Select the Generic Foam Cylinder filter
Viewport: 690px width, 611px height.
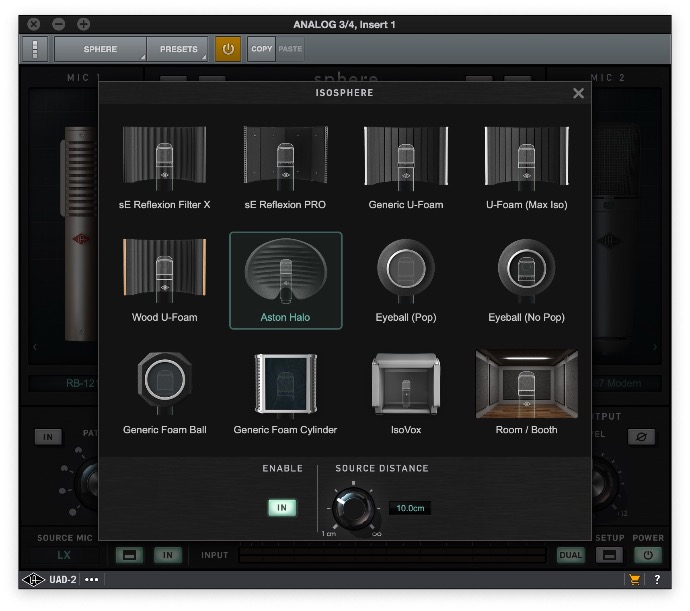tap(285, 393)
